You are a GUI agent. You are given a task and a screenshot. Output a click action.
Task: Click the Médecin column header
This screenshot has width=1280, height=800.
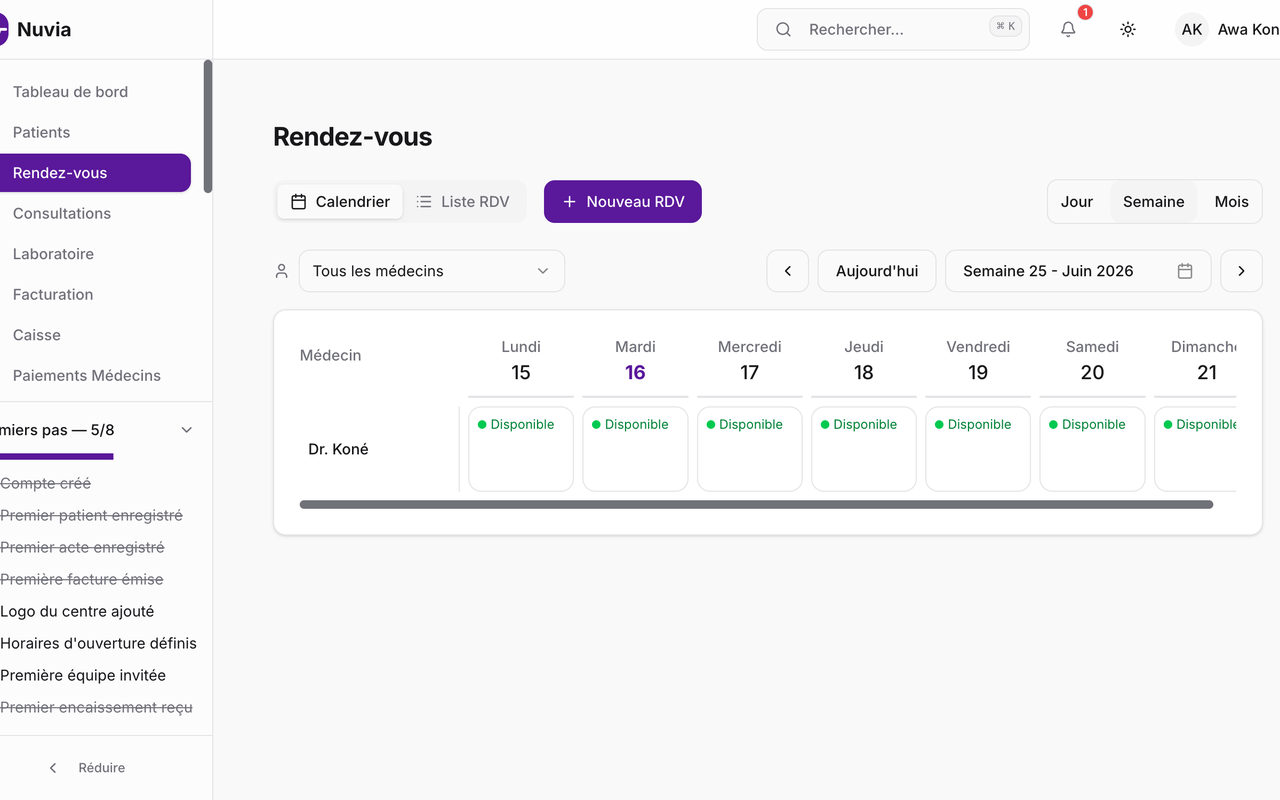331,355
